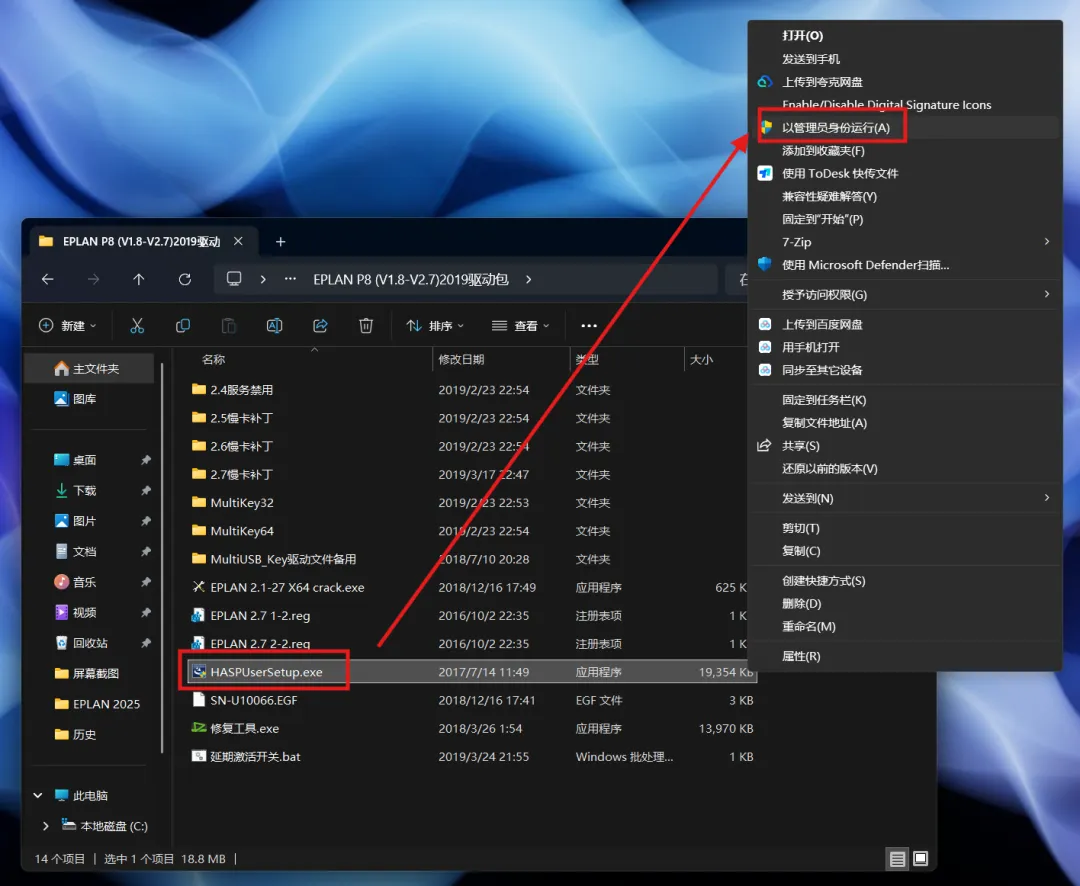Viewport: 1080px width, 886px height.
Task: Click the Delete trash can icon
Action: (x=366, y=326)
